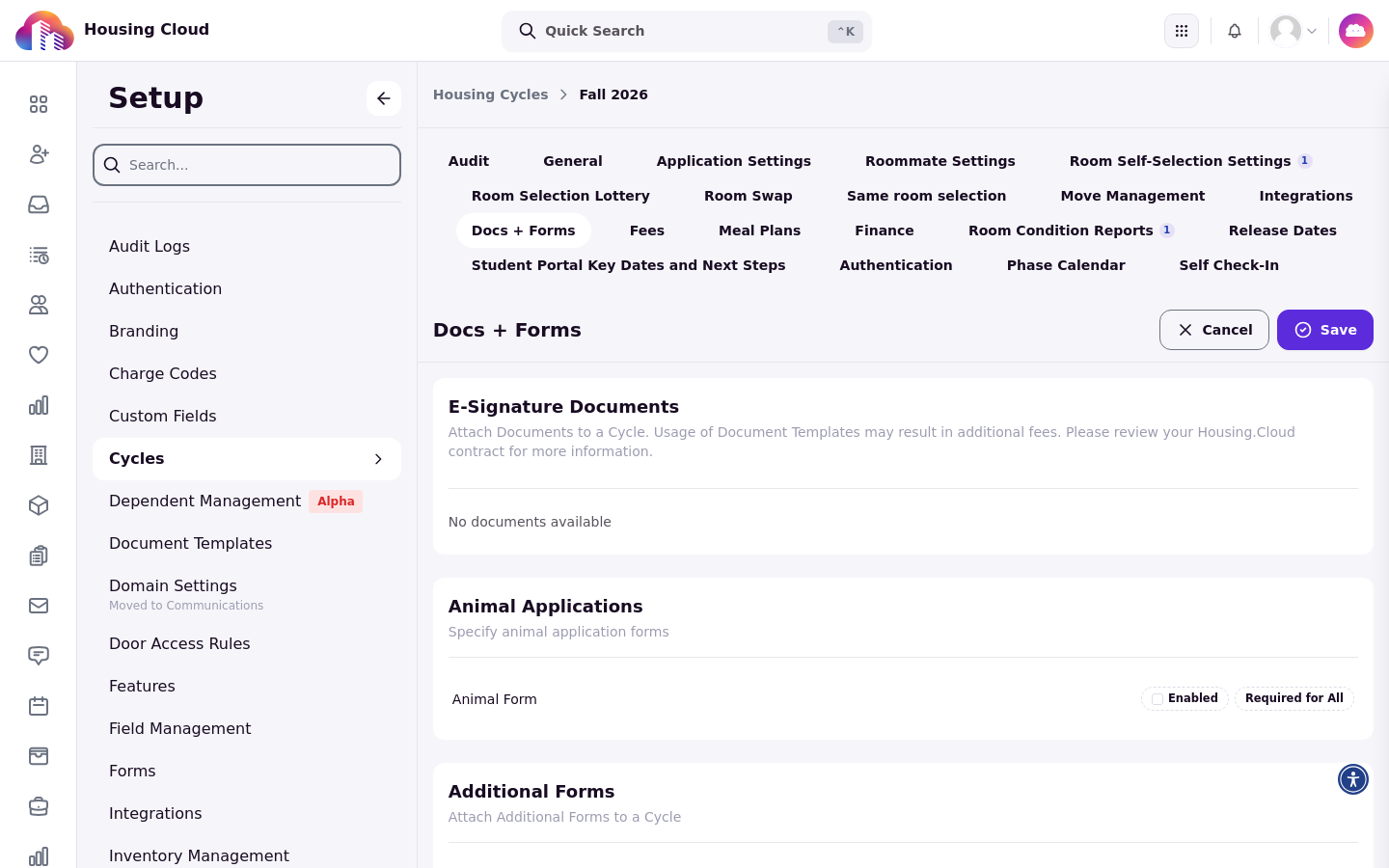Open the inbox tray icon in left rail
Viewport: 1389px width, 868px height.
coord(39,204)
